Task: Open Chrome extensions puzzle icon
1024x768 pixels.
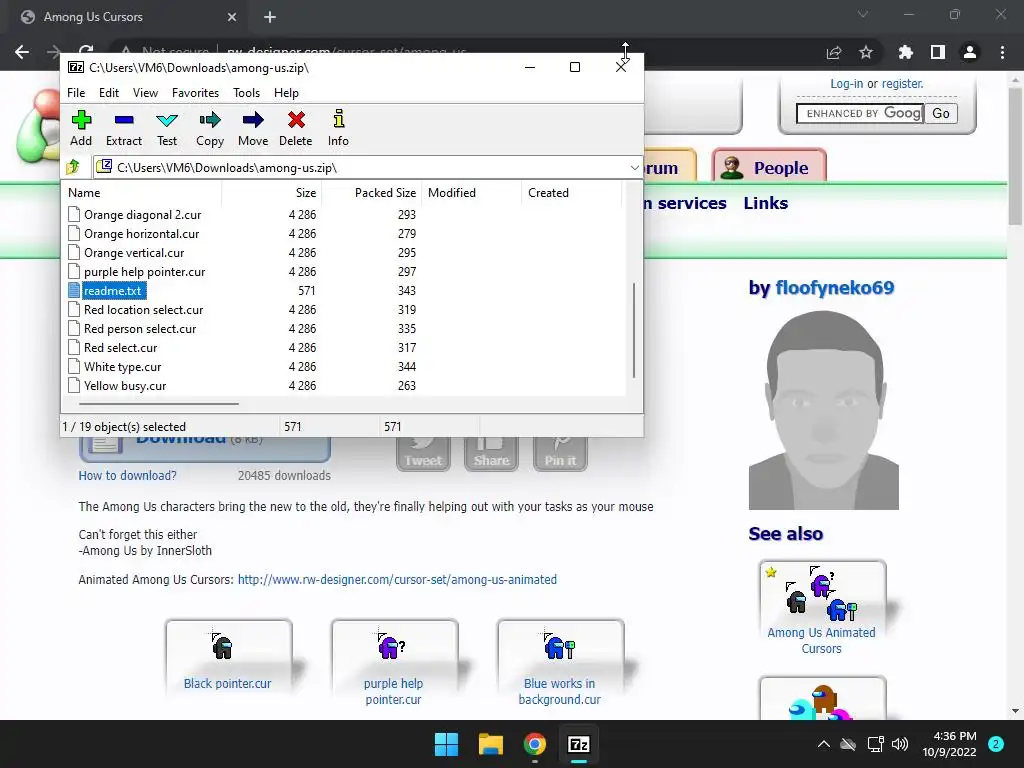Action: [905, 52]
